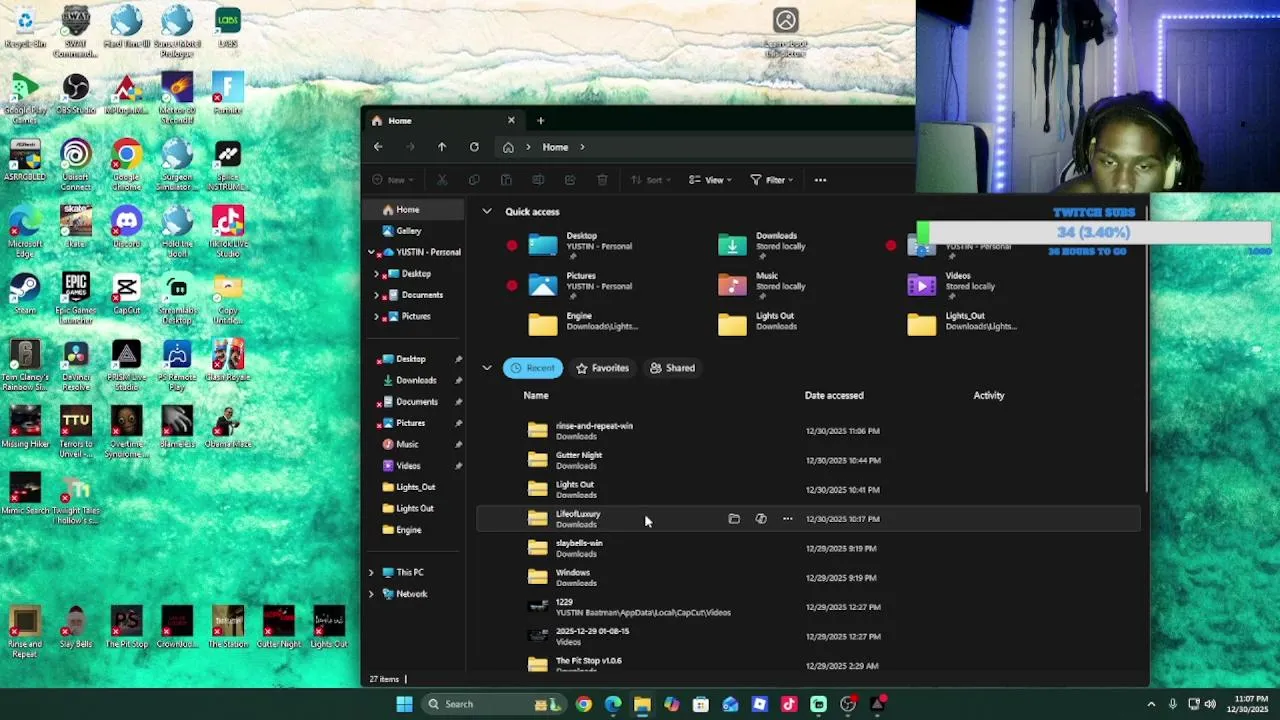This screenshot has width=1280, height=720.
Task: Open the Filter dropdown
Action: point(771,180)
